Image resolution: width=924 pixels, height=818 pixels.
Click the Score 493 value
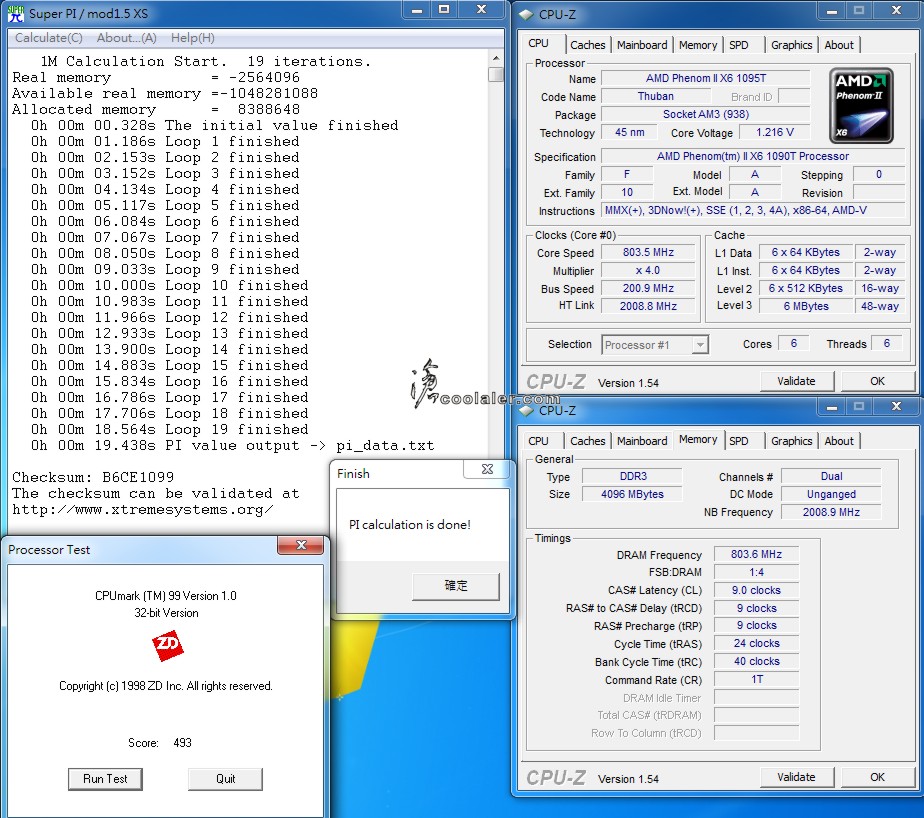182,743
